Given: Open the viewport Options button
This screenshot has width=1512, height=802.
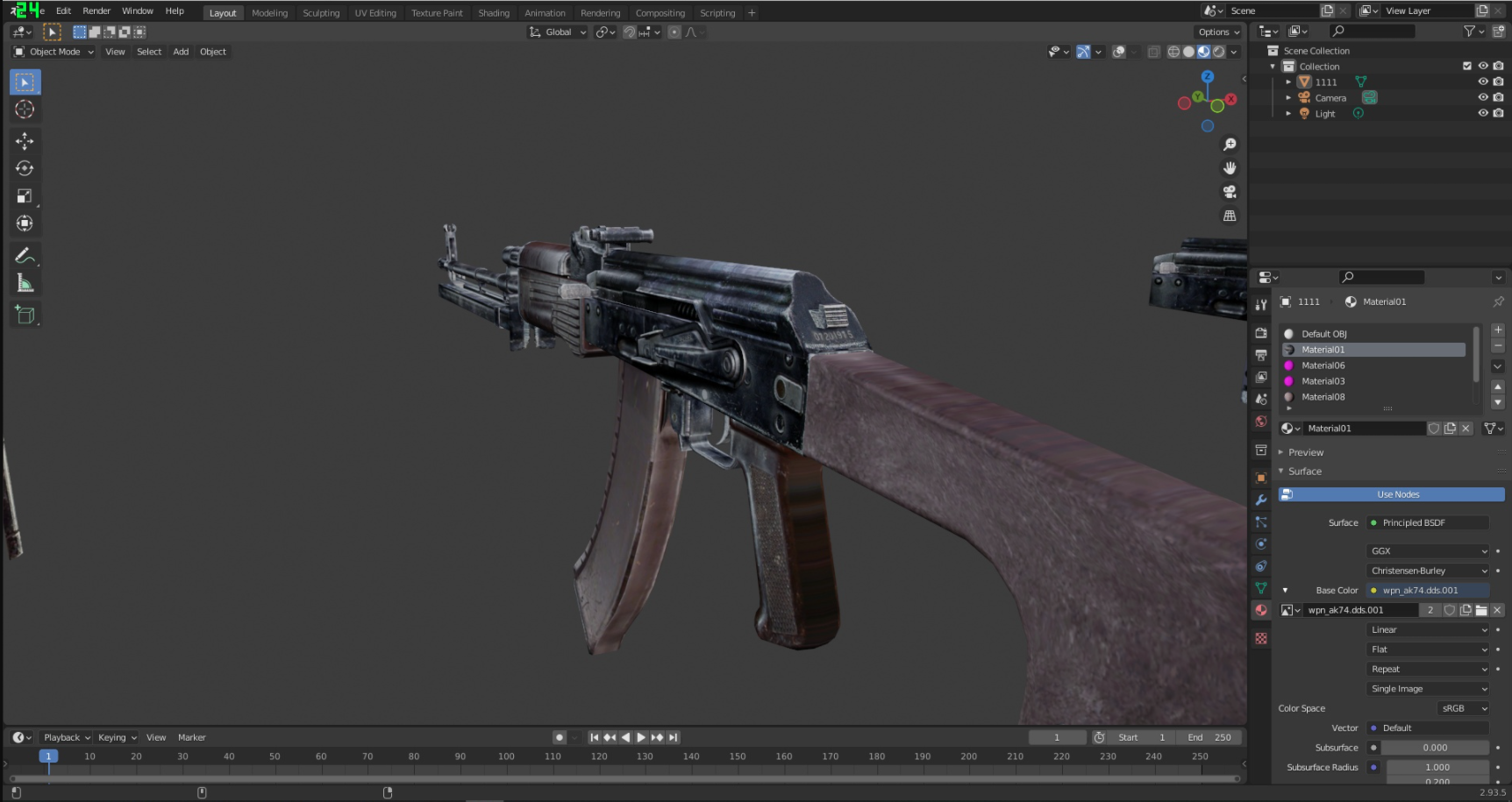Looking at the screenshot, I should pyautogui.click(x=1219, y=32).
